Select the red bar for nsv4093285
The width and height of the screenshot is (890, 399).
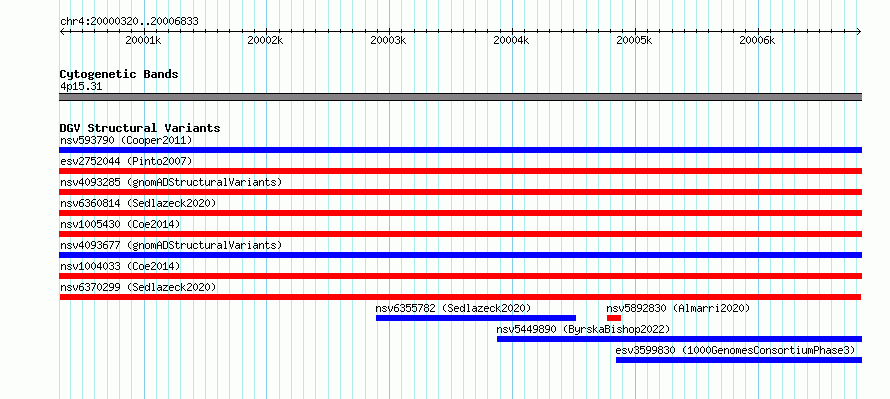click(x=460, y=192)
